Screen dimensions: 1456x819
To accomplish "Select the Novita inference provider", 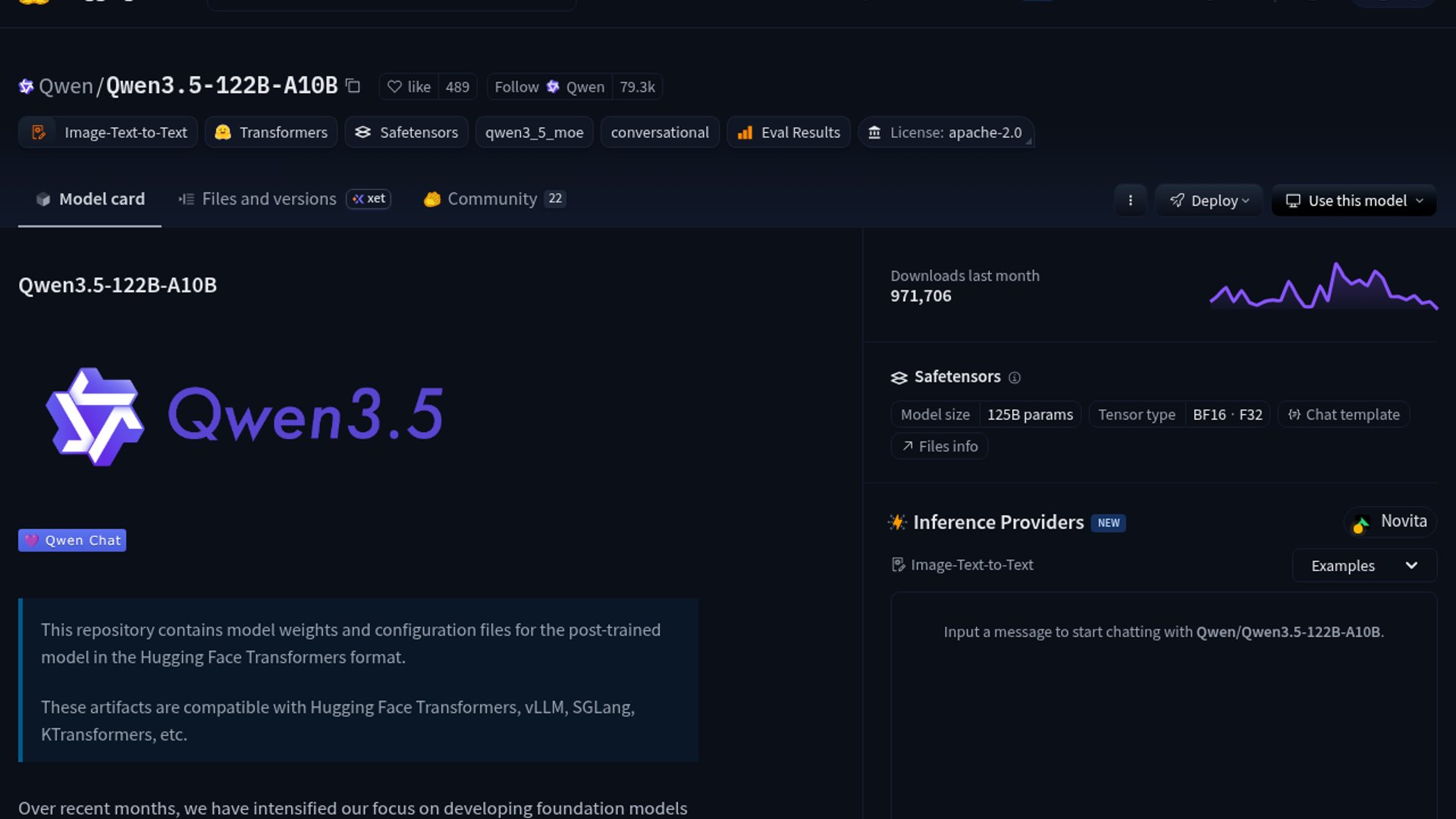I will (1390, 522).
